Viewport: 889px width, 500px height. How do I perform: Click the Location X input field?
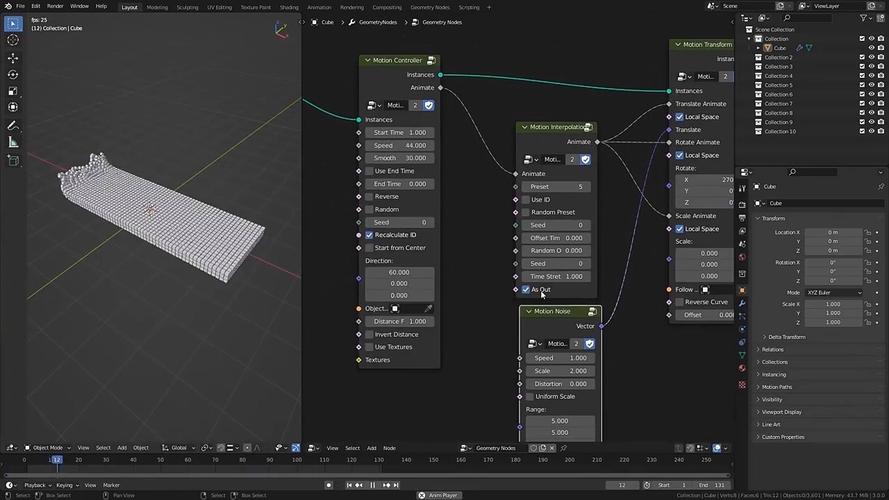coord(833,232)
